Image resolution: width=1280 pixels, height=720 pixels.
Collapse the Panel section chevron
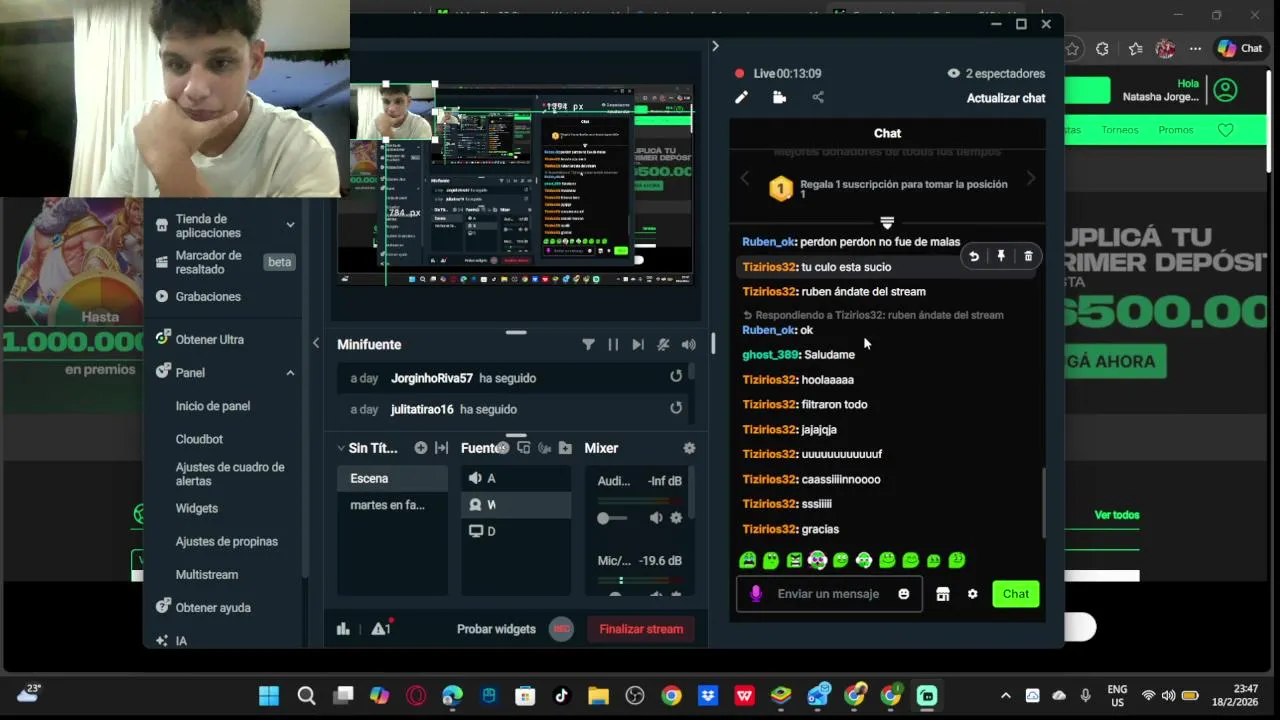click(290, 373)
